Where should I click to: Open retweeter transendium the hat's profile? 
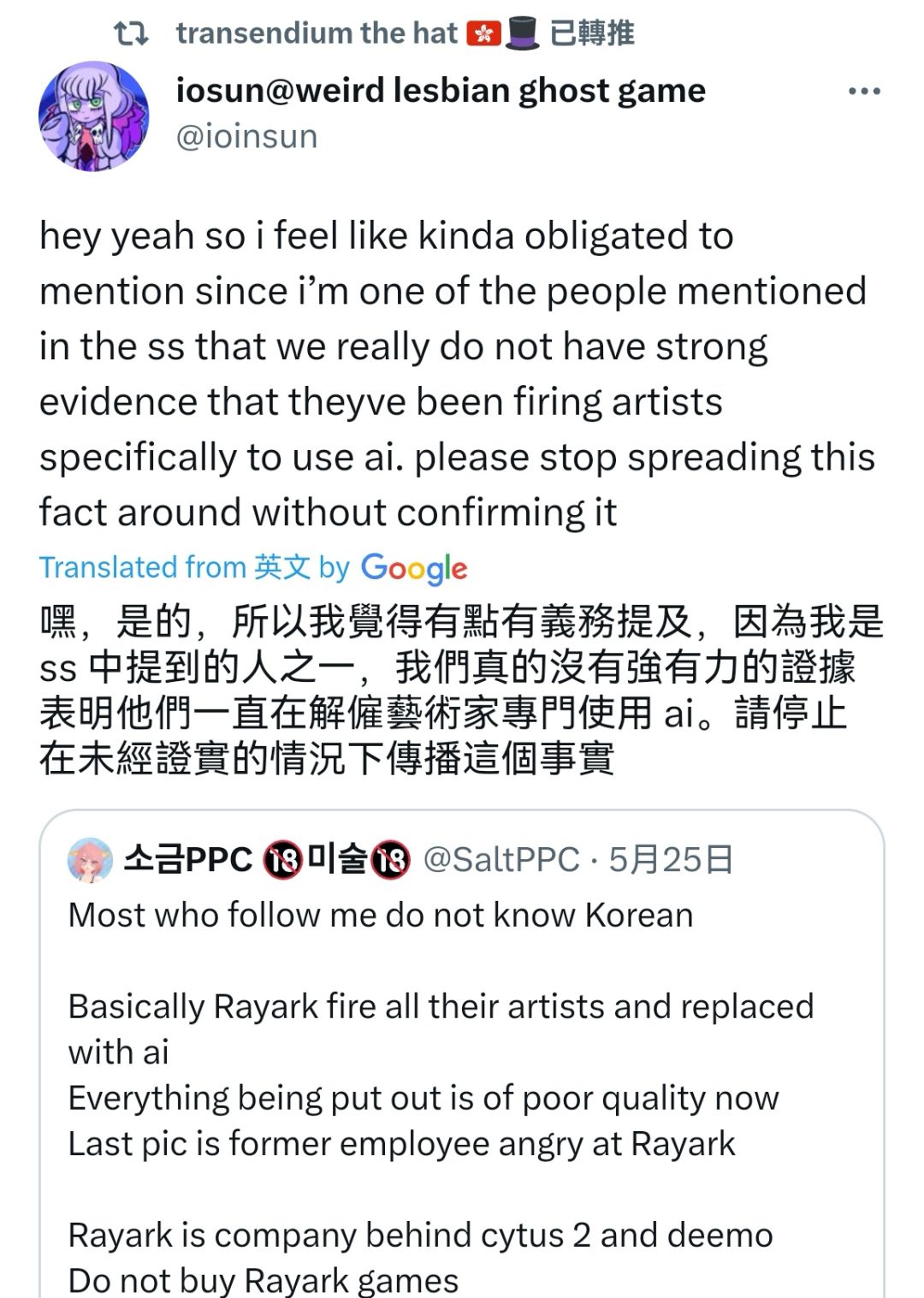317,33
